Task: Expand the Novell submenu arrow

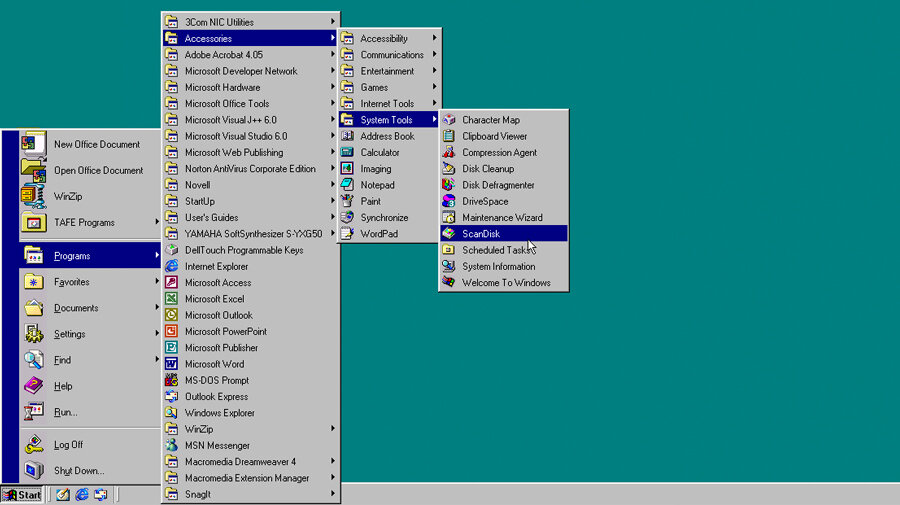Action: click(332, 184)
